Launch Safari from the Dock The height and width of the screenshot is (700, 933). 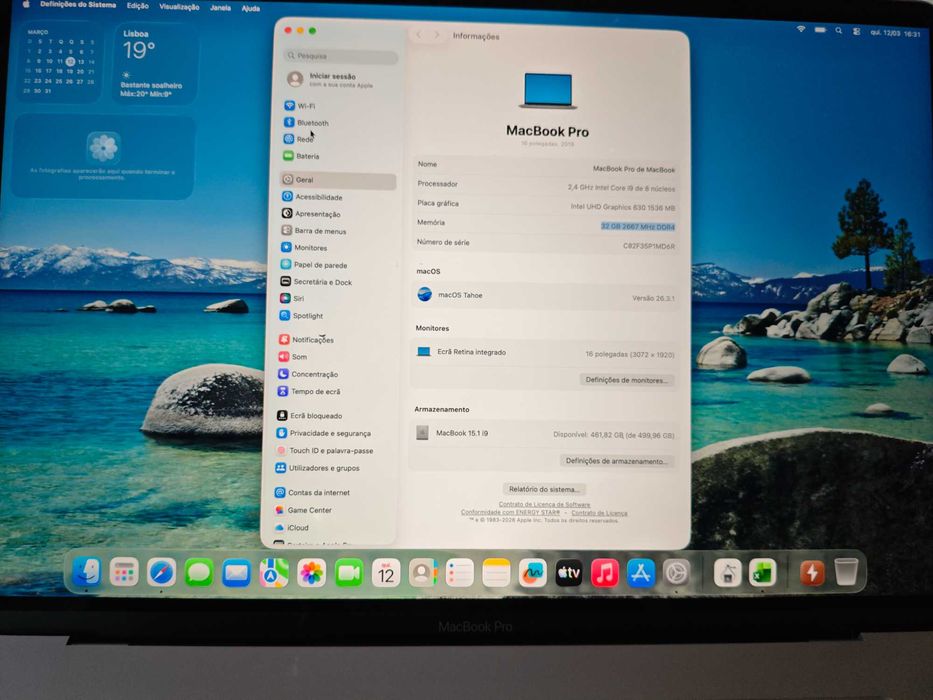[x=162, y=573]
